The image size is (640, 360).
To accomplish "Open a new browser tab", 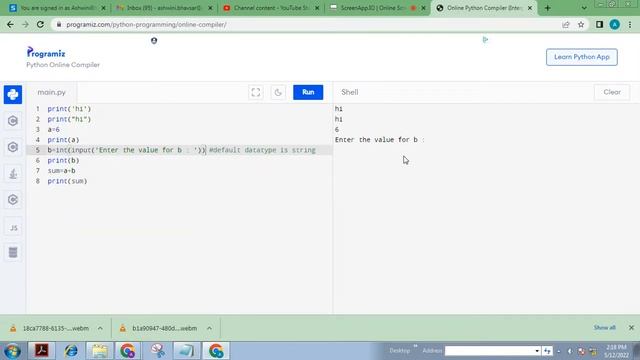I will (548, 8).
